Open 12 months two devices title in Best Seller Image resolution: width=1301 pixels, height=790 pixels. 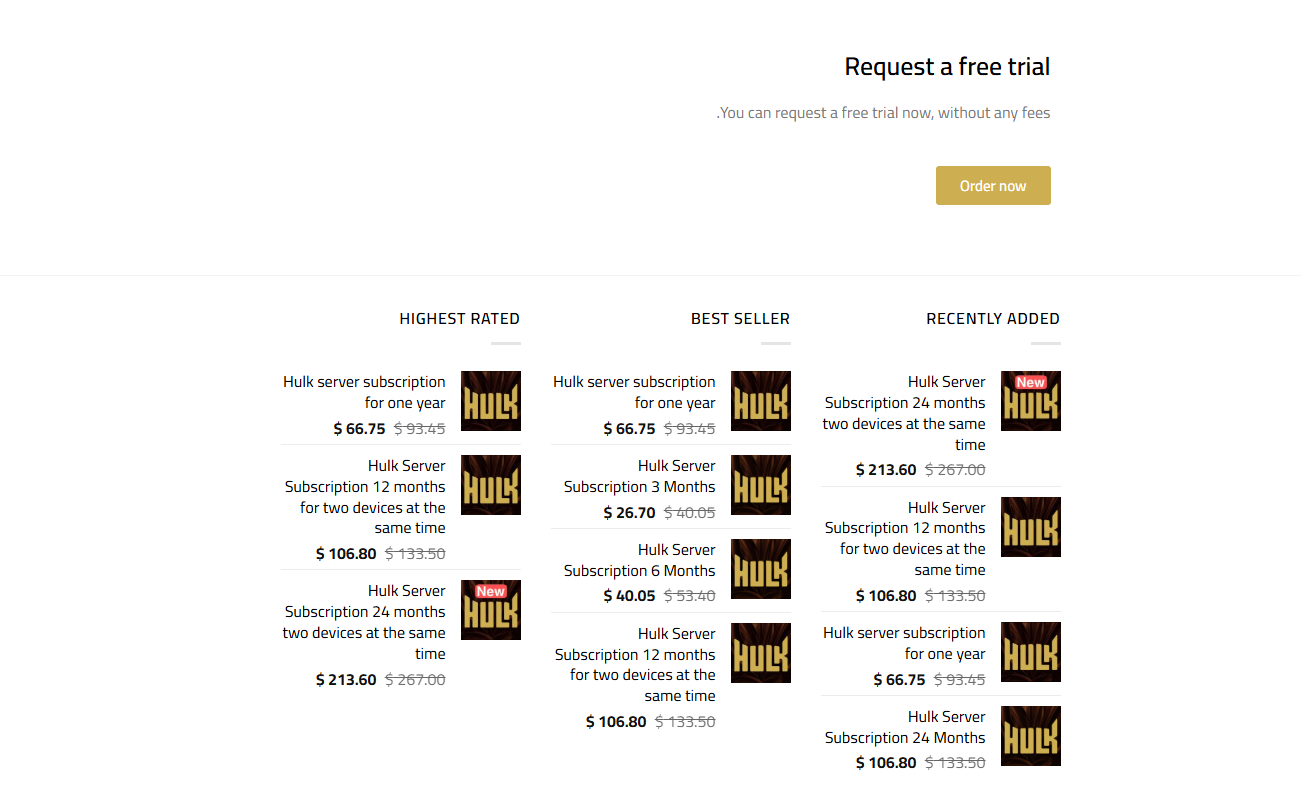click(636, 665)
